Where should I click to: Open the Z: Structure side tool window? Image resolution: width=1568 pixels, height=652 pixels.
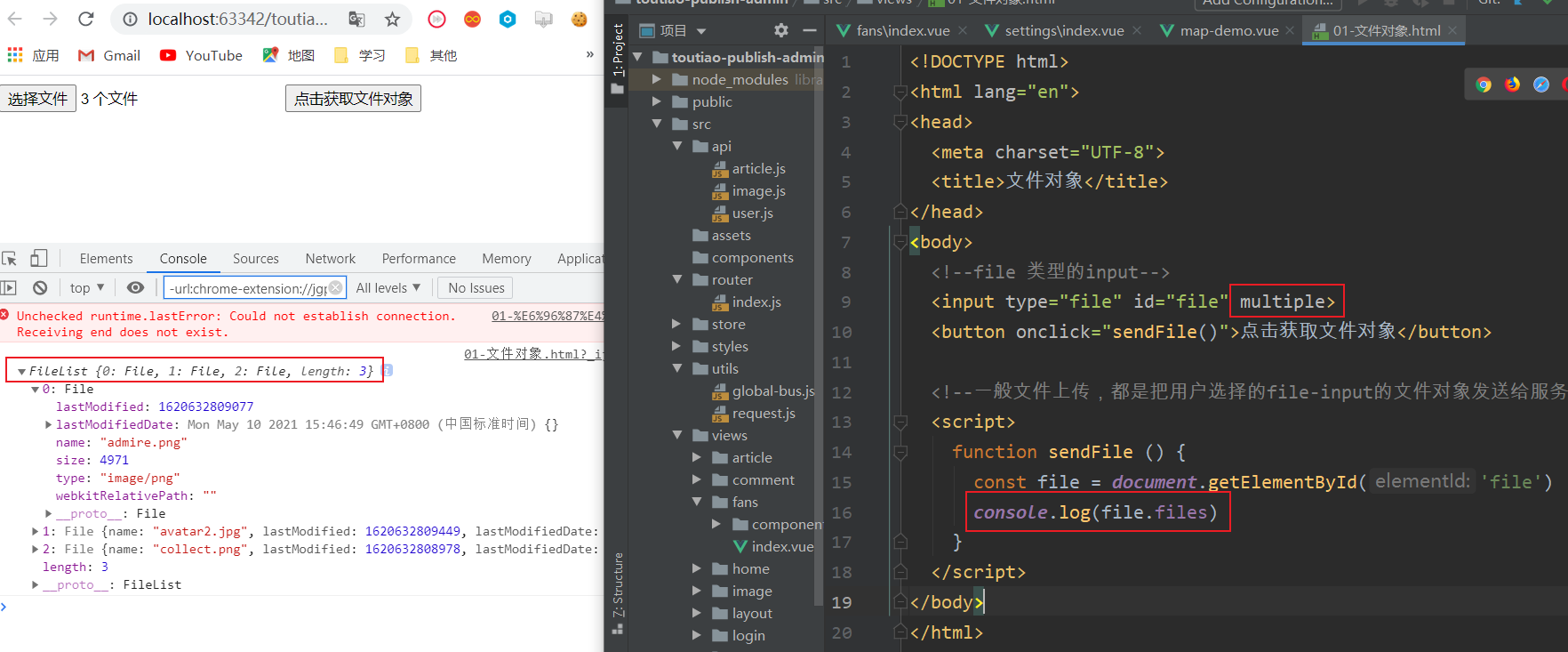[x=617, y=592]
